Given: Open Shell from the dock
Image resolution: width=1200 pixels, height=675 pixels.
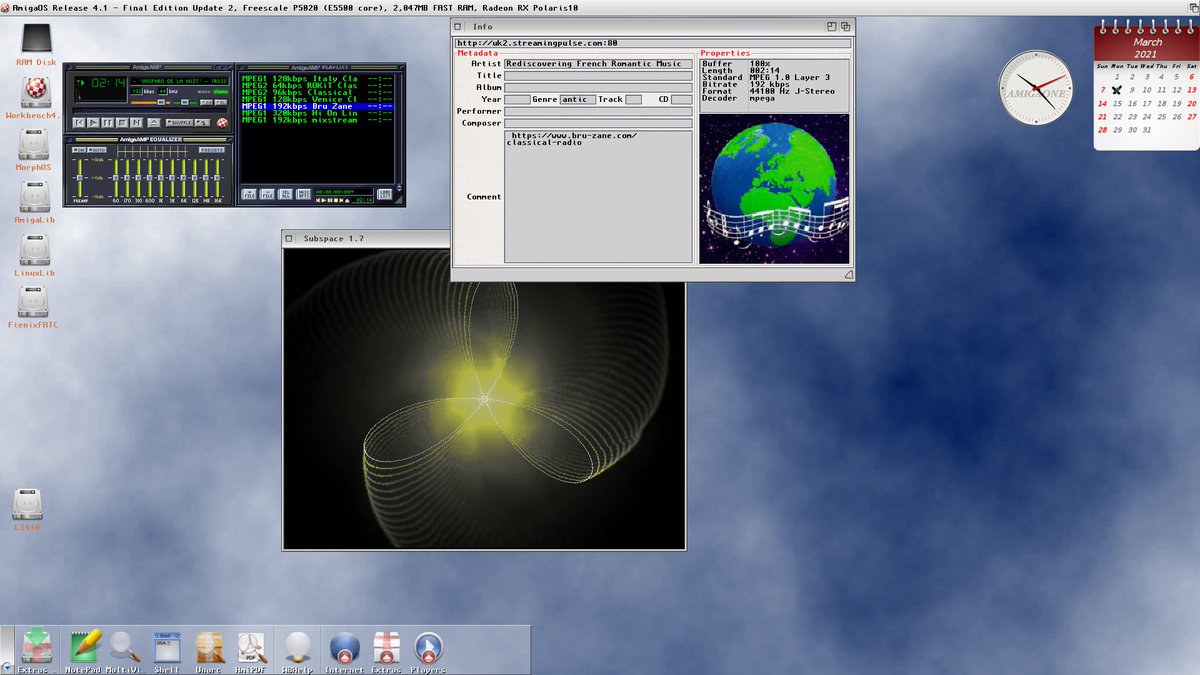Looking at the screenshot, I should point(167,650).
